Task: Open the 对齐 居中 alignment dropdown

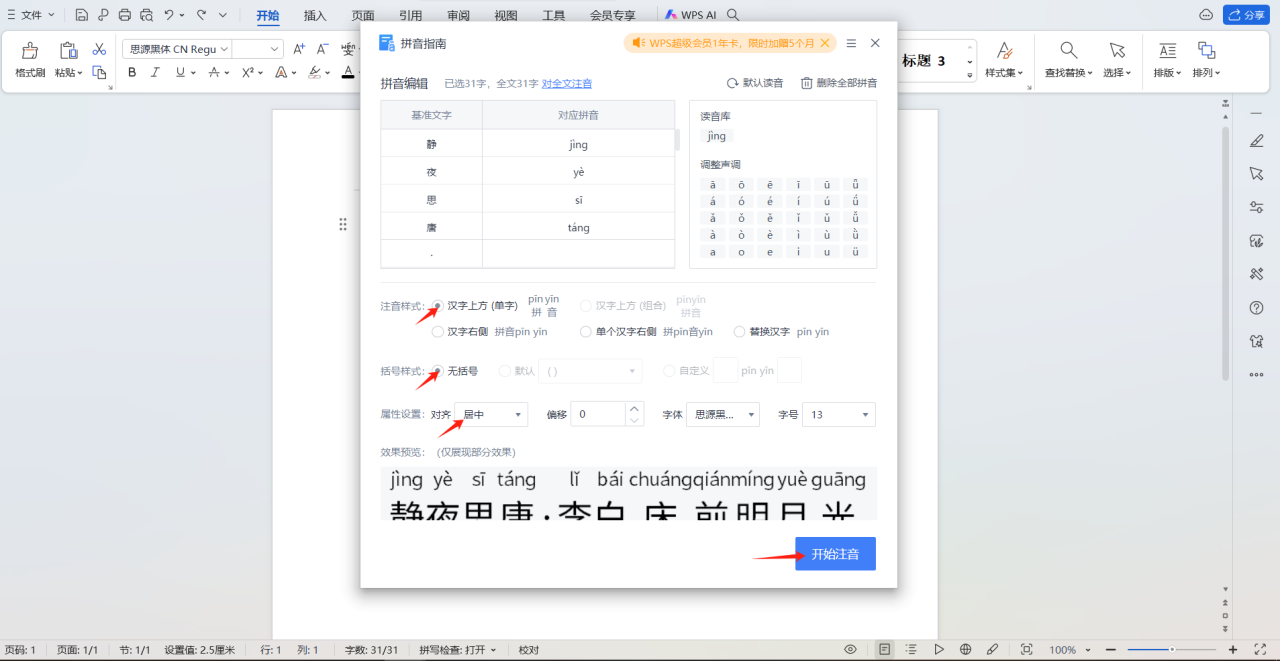Action: click(x=491, y=414)
